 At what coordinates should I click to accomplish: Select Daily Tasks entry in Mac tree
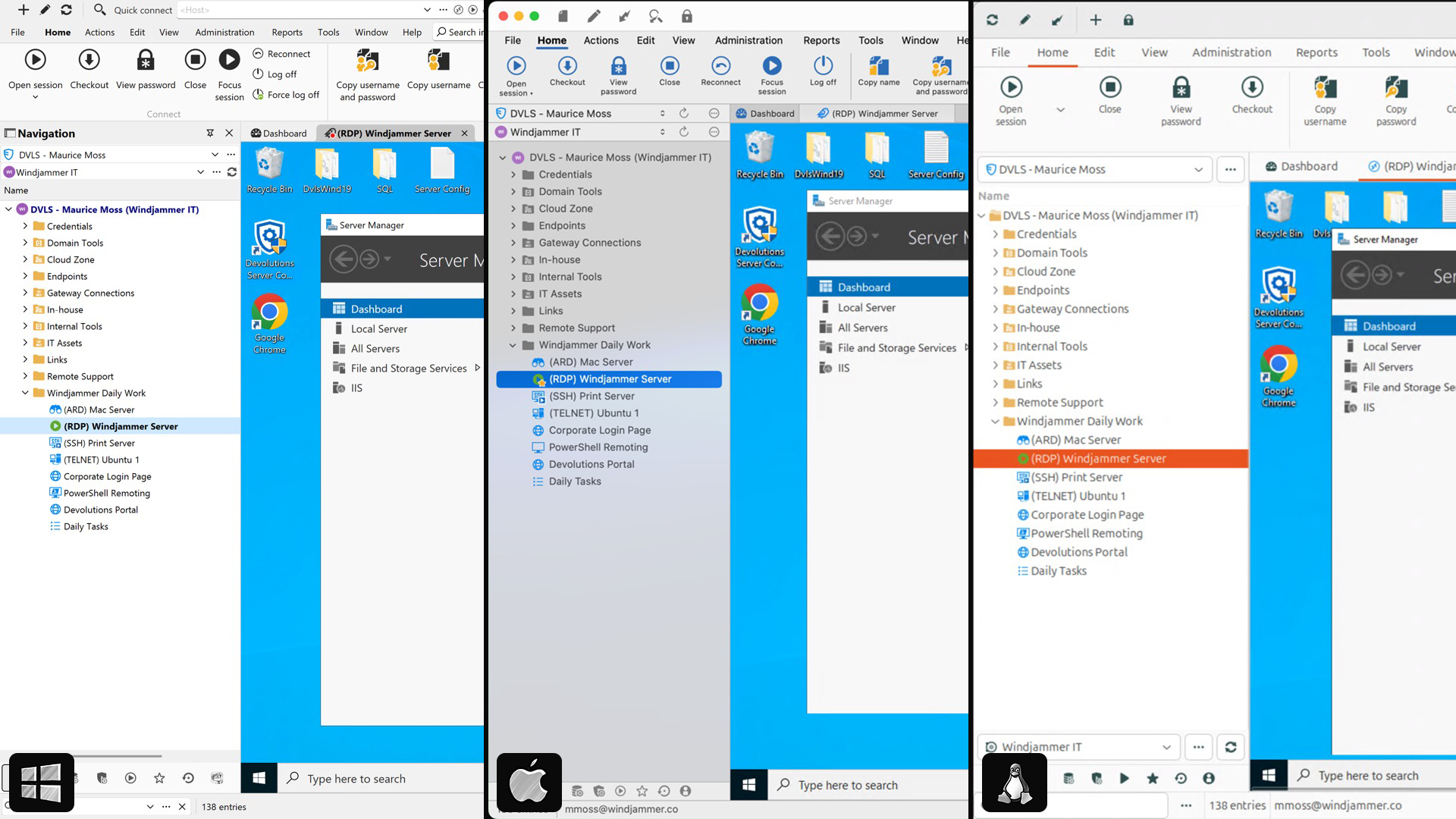point(575,482)
